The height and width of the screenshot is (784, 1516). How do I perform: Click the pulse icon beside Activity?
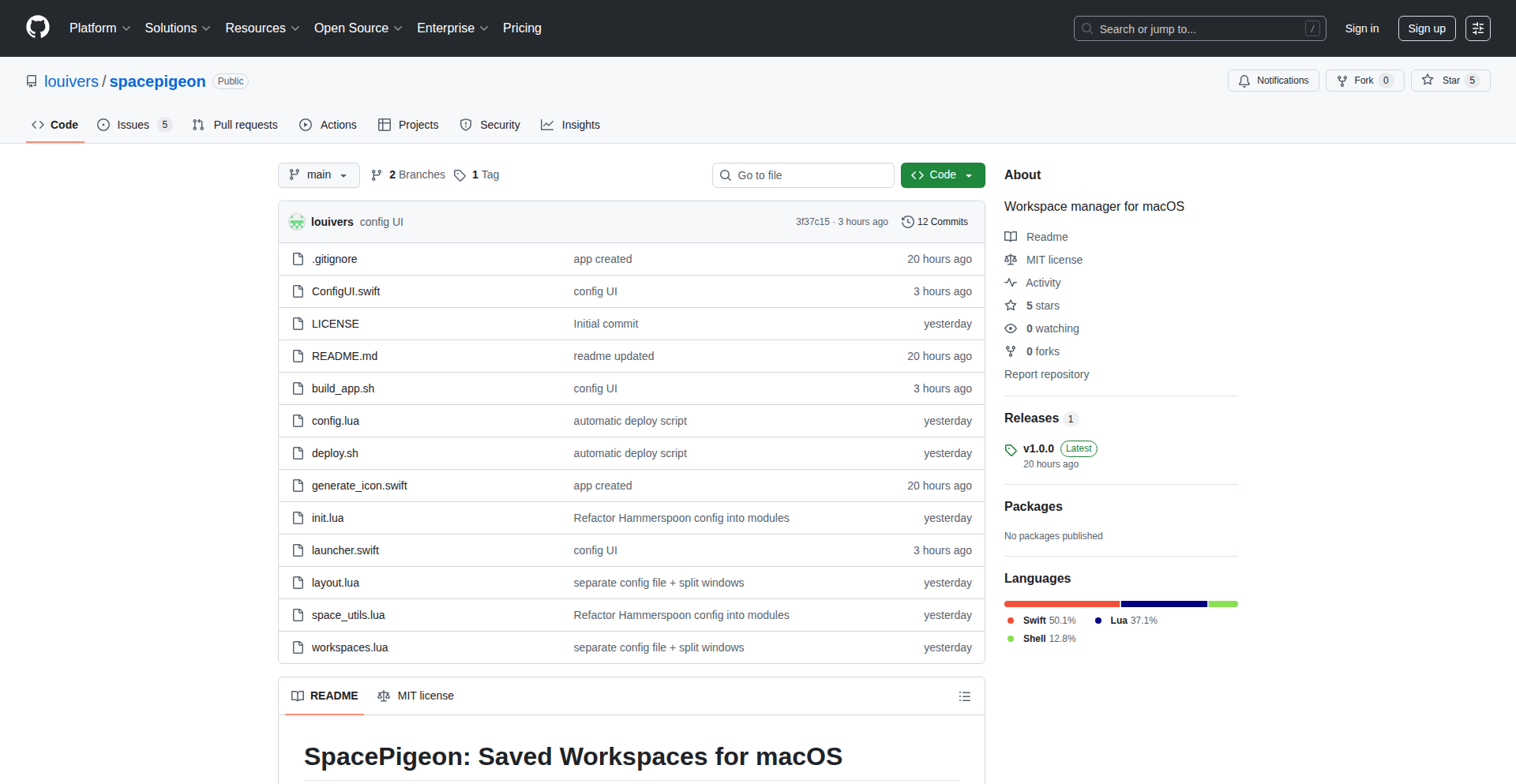click(1011, 283)
